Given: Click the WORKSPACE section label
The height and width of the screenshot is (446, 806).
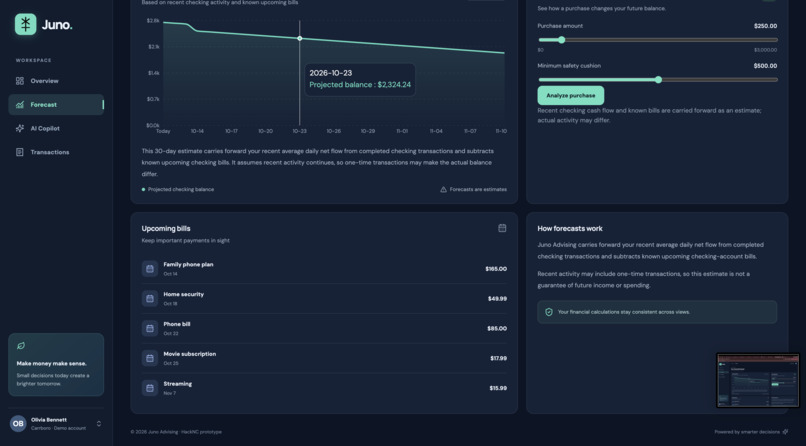Looking at the screenshot, I should tap(33, 60).
